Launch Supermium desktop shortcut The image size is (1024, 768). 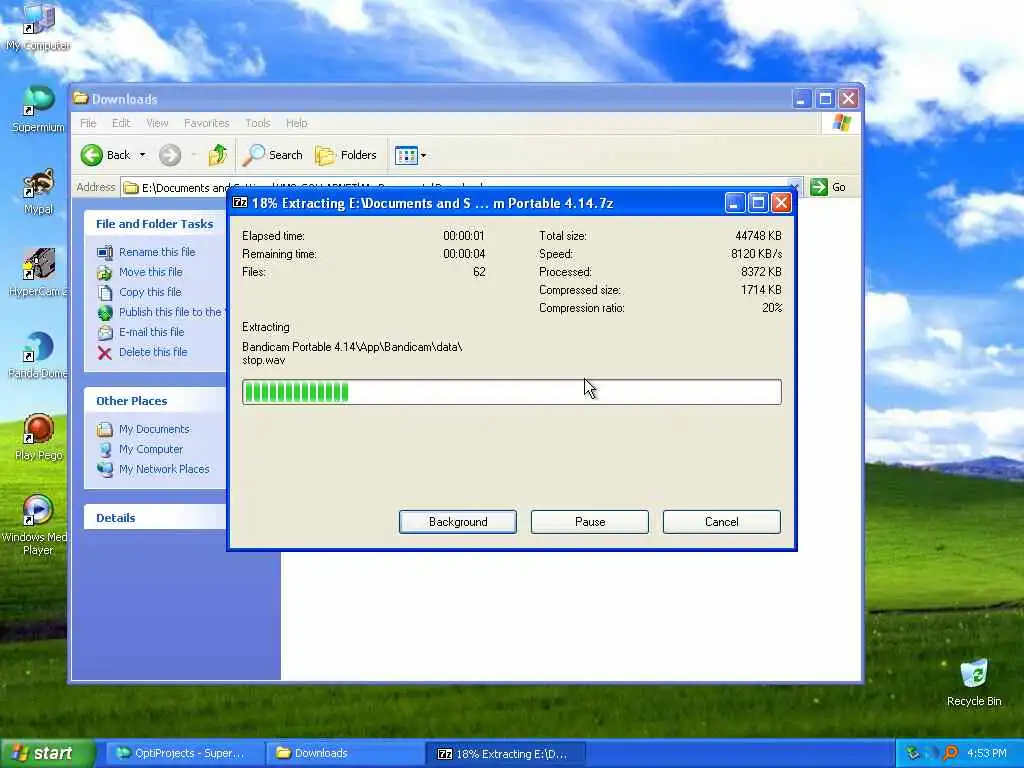38,110
